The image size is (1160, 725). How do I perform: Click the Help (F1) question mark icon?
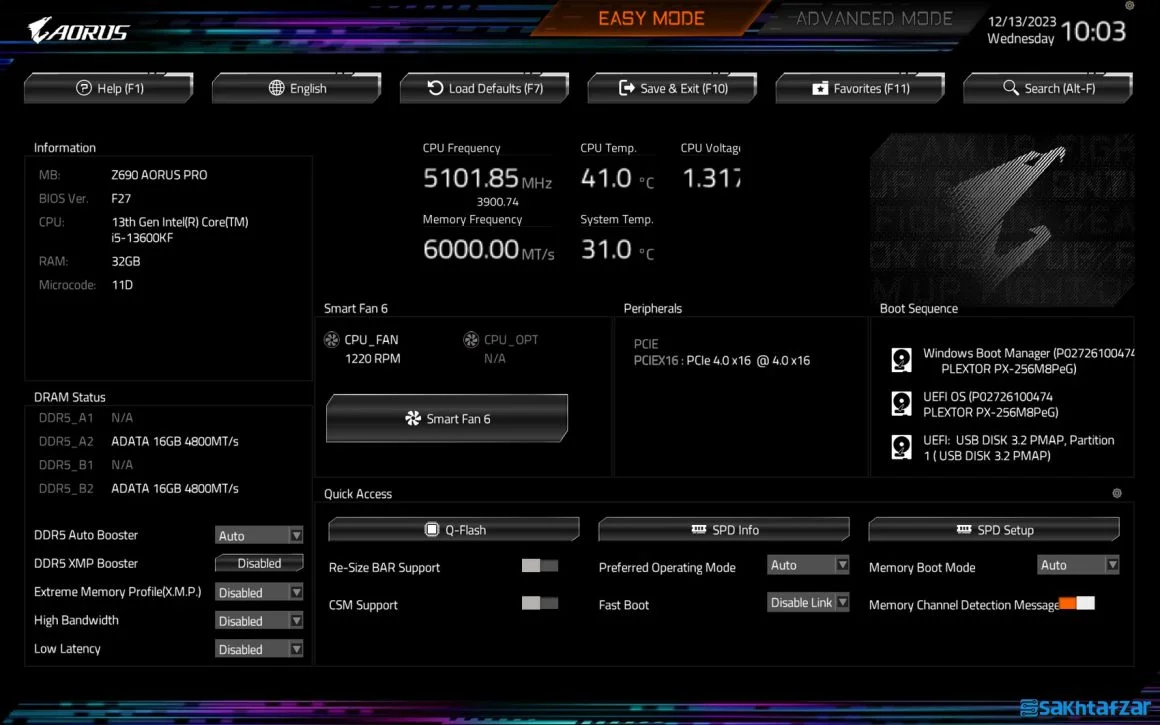(x=84, y=88)
